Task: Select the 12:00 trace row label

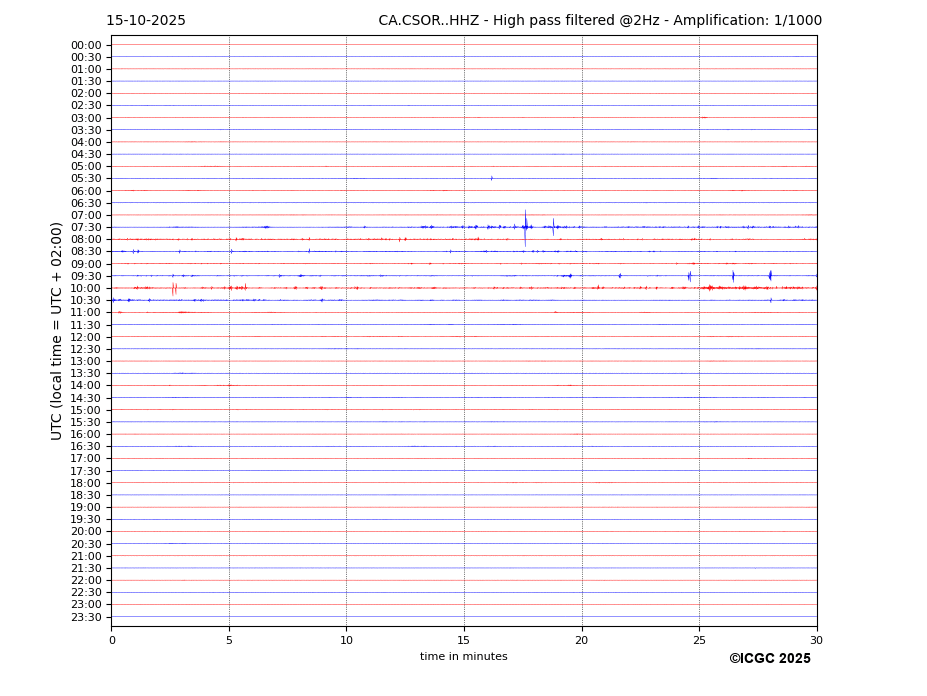Action: 86,337
